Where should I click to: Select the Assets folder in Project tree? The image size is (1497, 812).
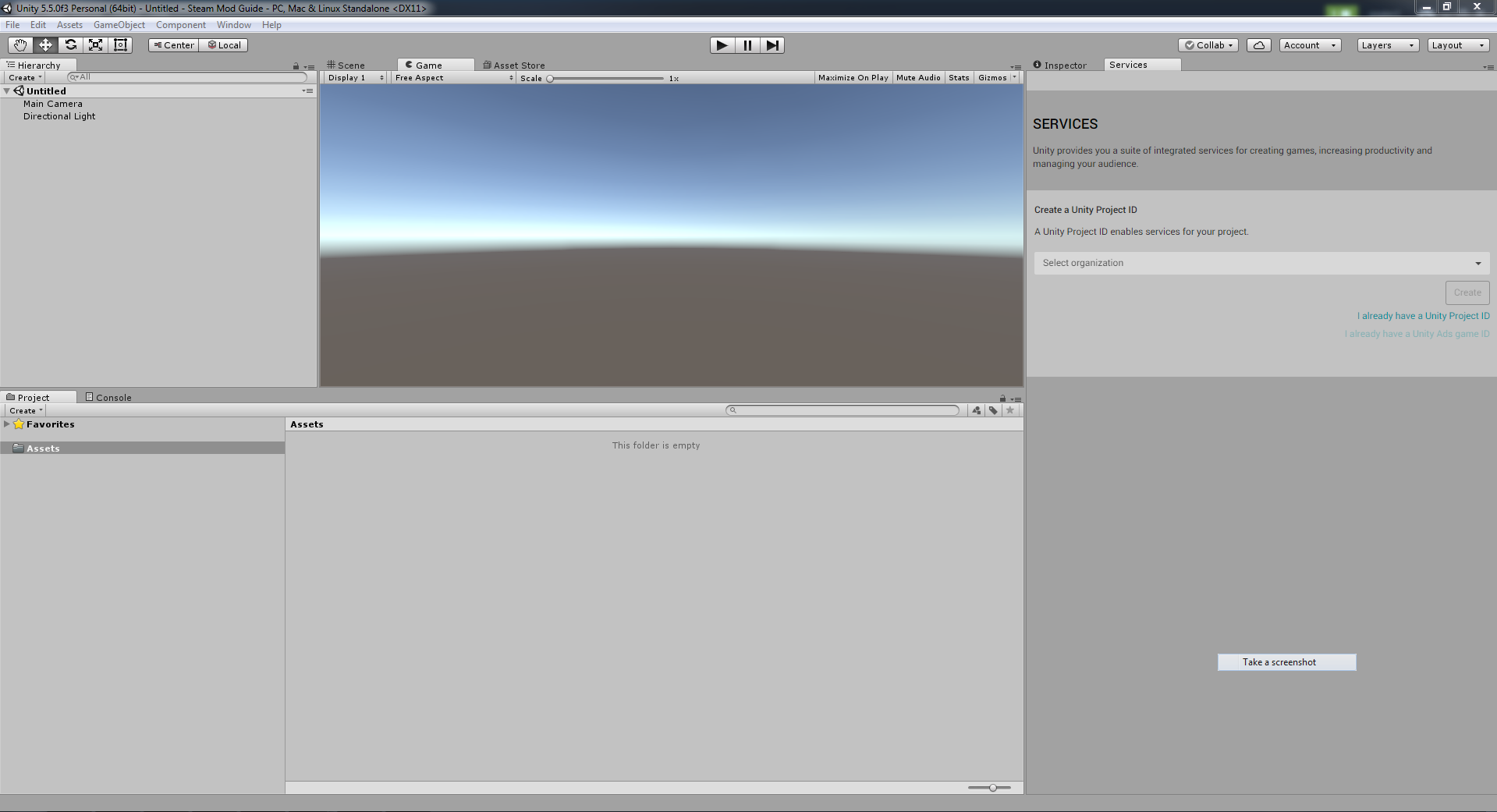(142, 449)
